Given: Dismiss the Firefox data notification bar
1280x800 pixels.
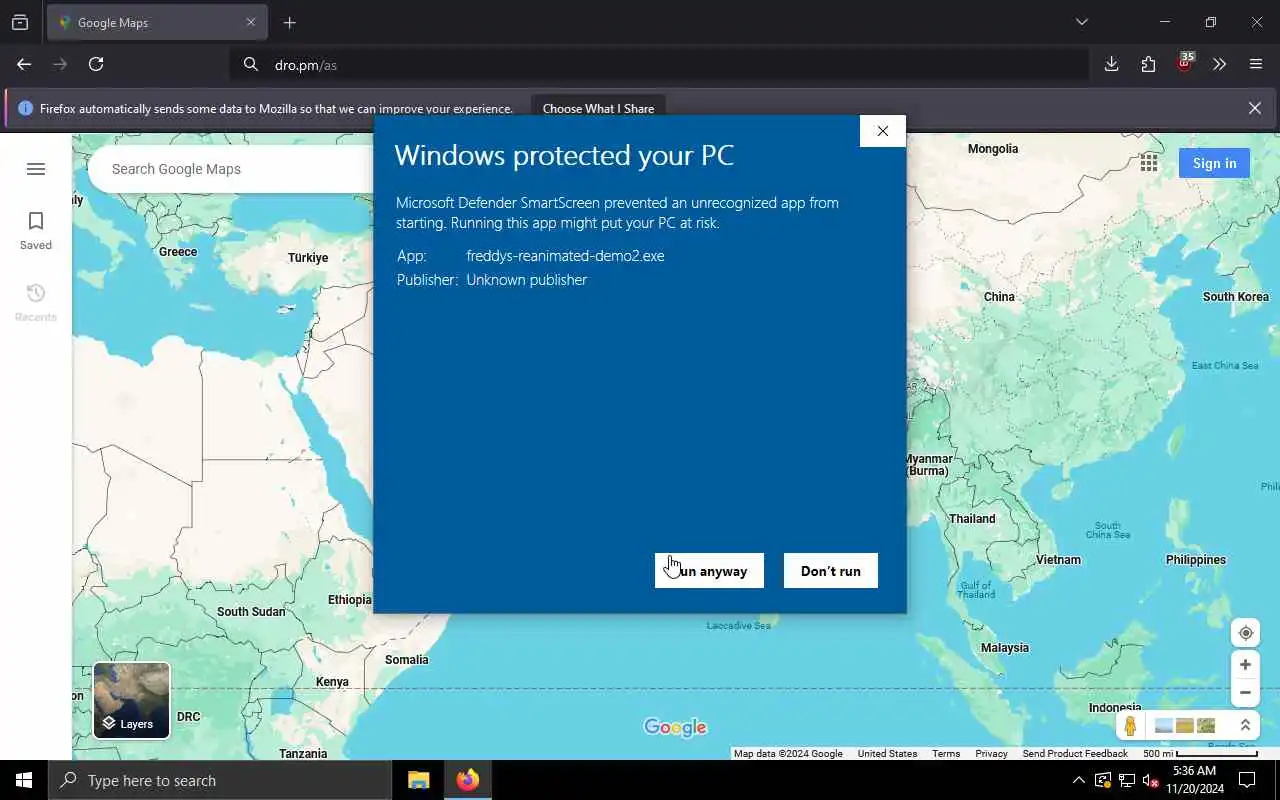Looking at the screenshot, I should click(1254, 108).
